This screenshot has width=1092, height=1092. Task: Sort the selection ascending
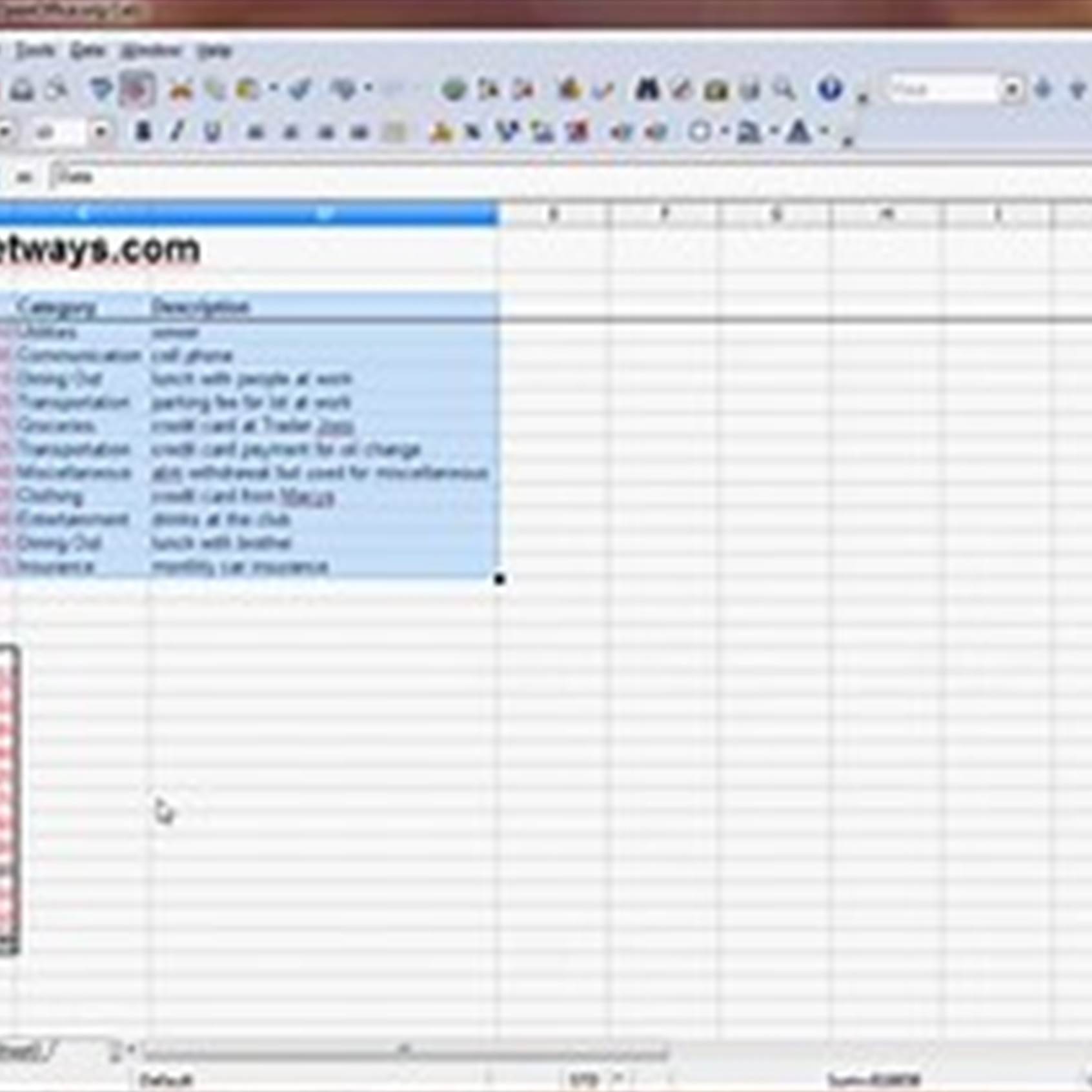click(x=489, y=90)
